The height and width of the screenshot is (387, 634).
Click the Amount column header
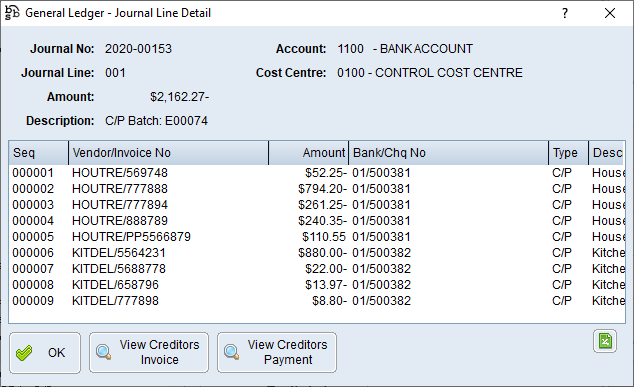tap(309, 153)
